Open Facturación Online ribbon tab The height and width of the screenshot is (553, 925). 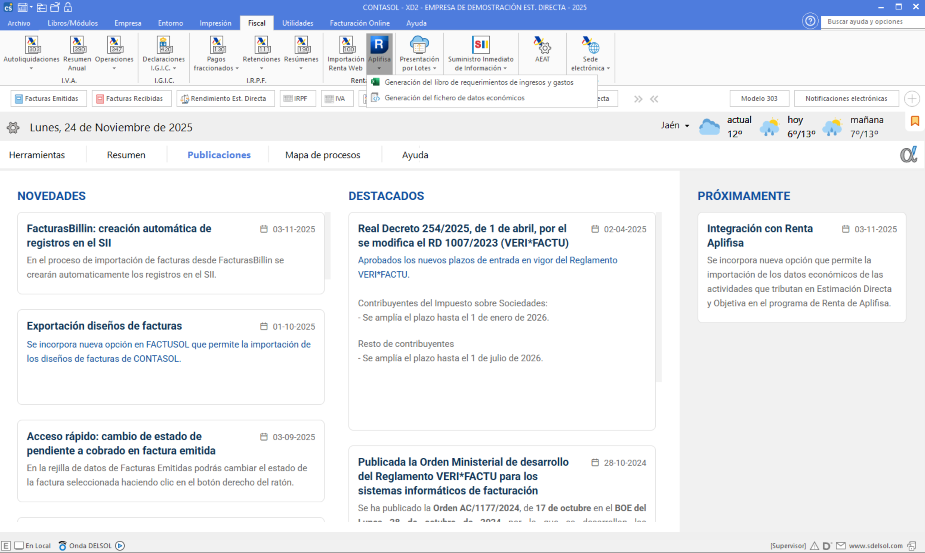tap(360, 23)
